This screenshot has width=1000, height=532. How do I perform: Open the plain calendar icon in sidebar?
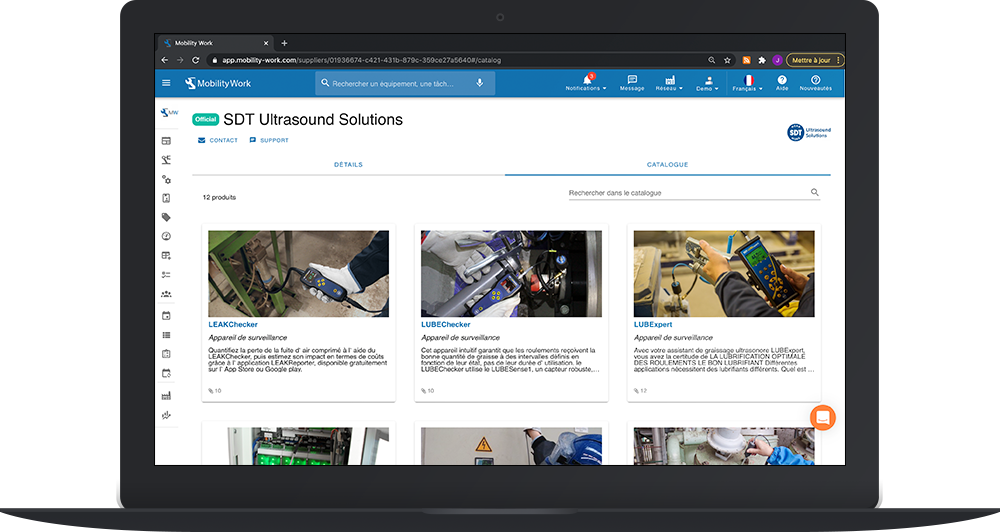tap(166, 316)
